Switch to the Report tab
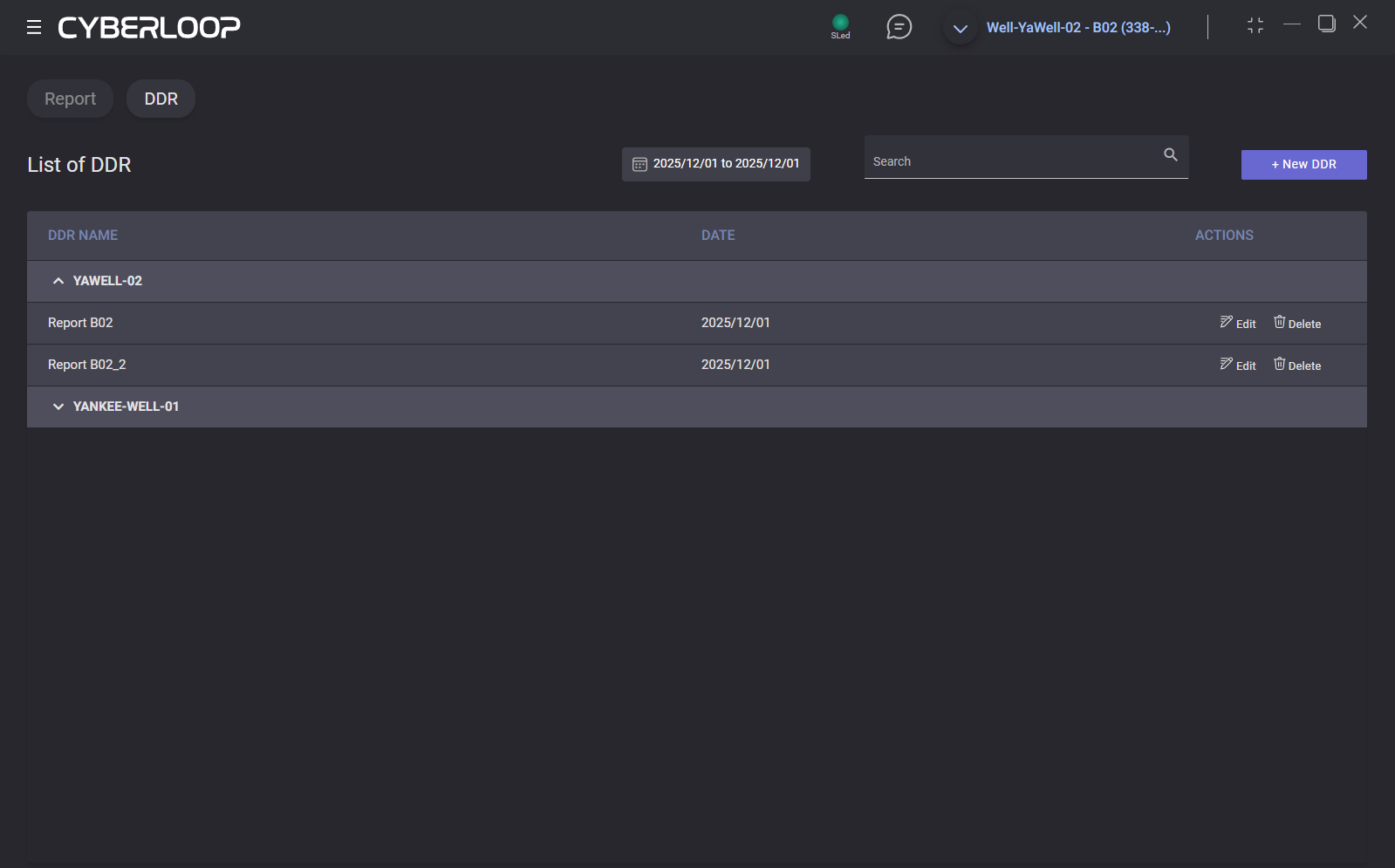This screenshot has height=868, width=1395. point(70,99)
